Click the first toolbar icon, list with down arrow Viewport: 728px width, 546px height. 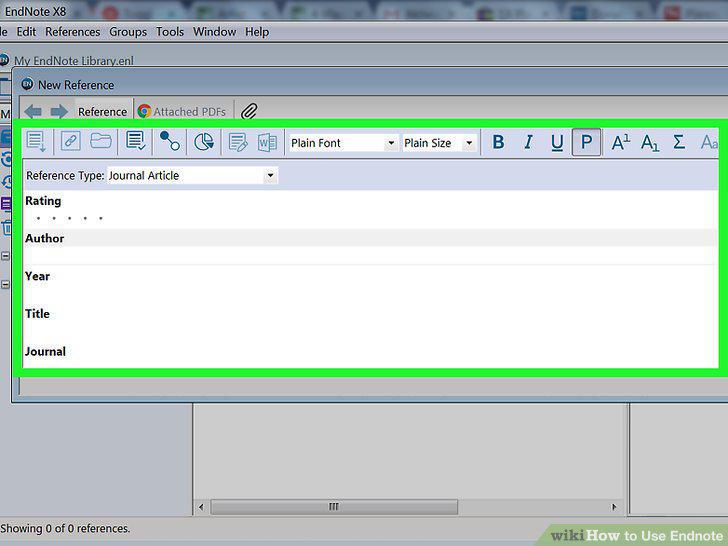[x=36, y=142]
